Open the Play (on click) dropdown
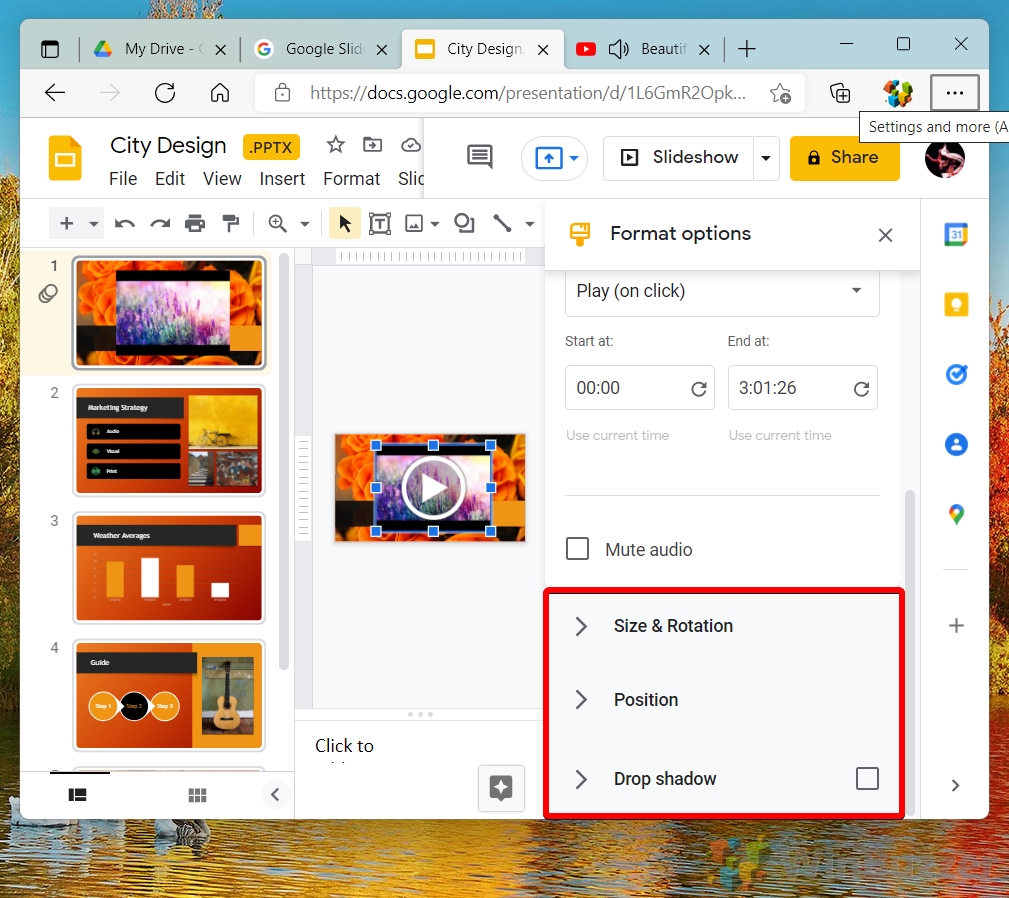The image size is (1009, 898). 721,291
